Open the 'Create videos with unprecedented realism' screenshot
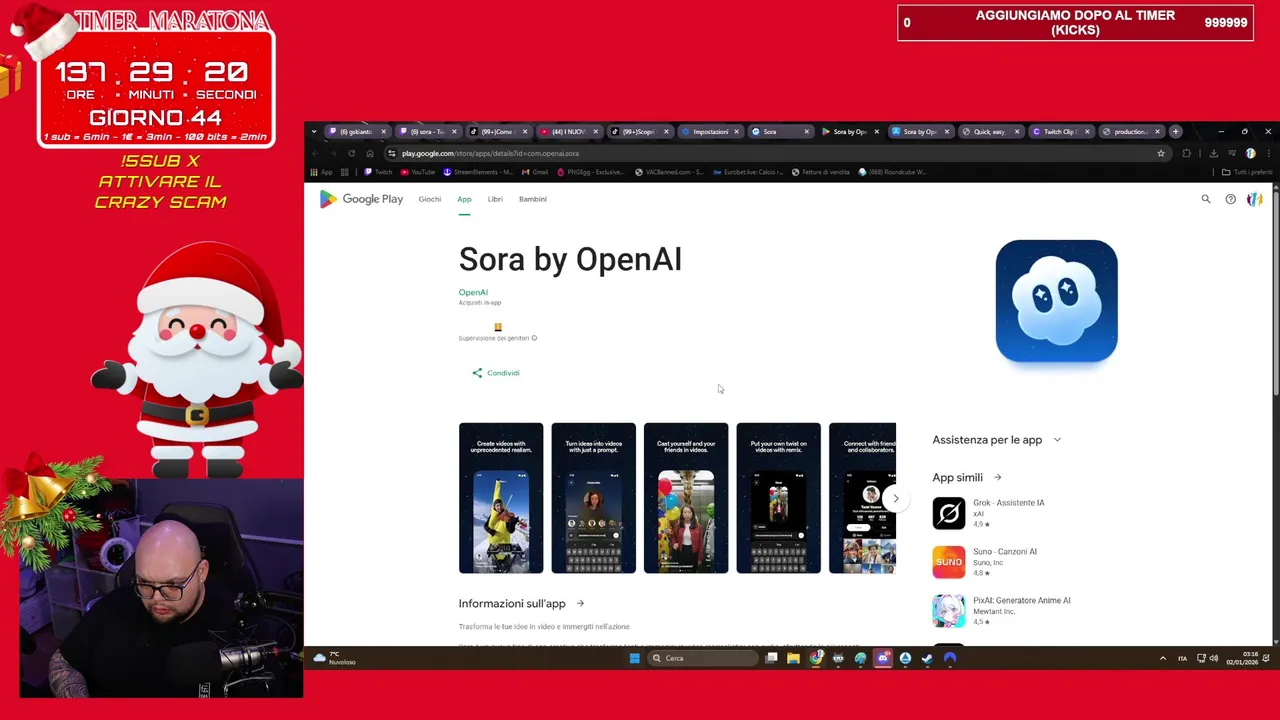This screenshot has width=1280, height=720. pos(501,498)
